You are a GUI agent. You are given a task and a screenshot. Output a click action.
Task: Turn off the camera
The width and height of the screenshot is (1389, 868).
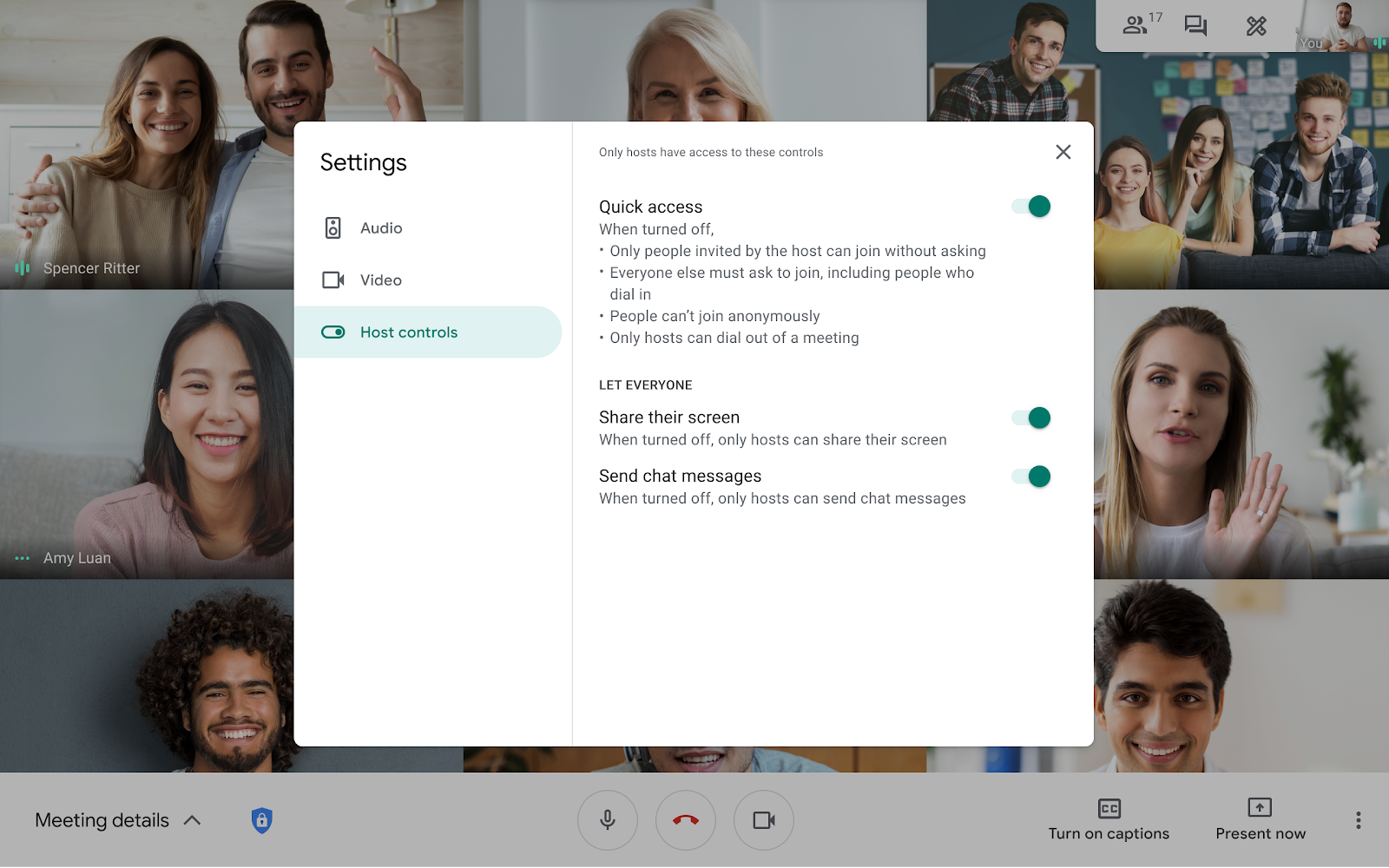click(763, 819)
